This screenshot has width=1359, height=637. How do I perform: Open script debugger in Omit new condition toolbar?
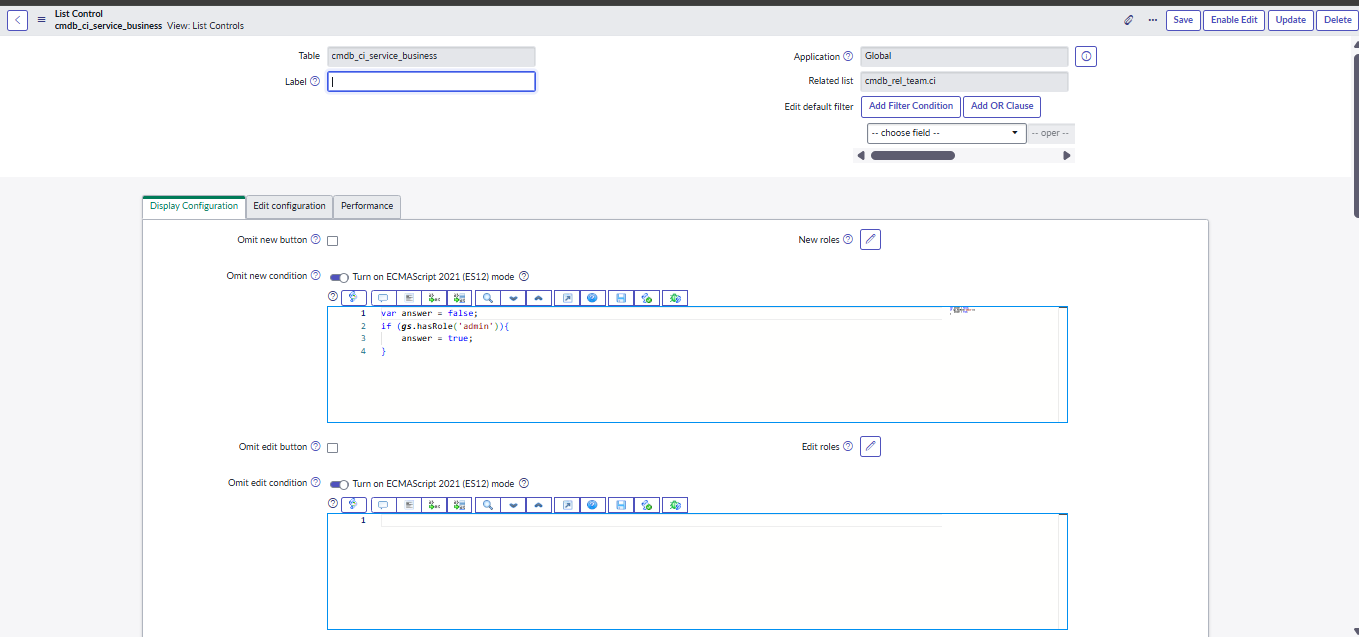(675, 298)
